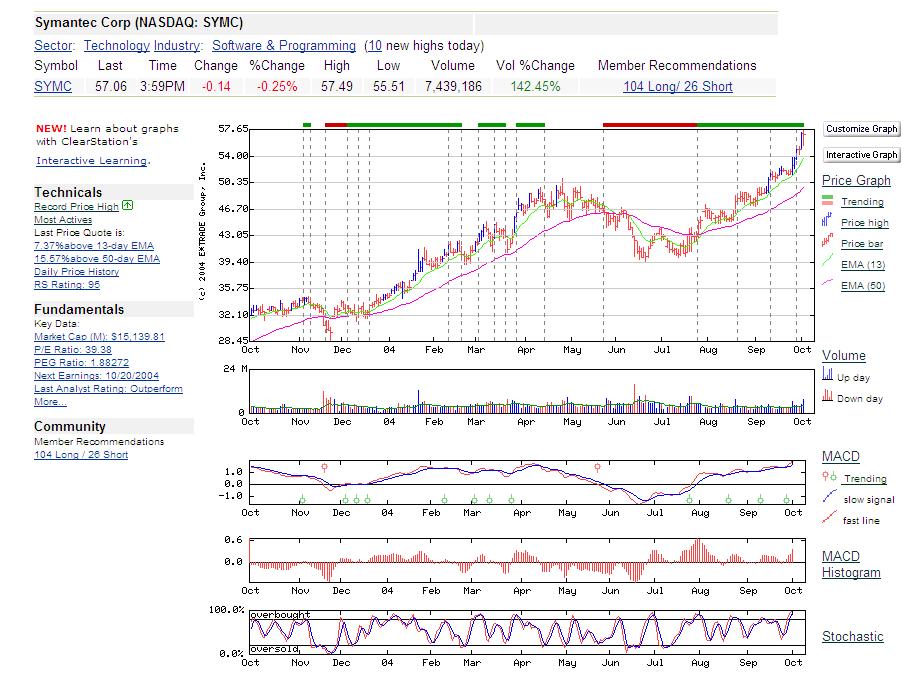Click the 104 Long/ 26 Short recommendations link

[x=680, y=87]
